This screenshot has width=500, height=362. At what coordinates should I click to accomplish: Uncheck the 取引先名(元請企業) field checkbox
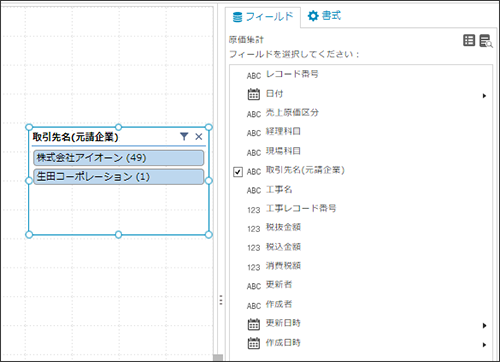coord(238,172)
